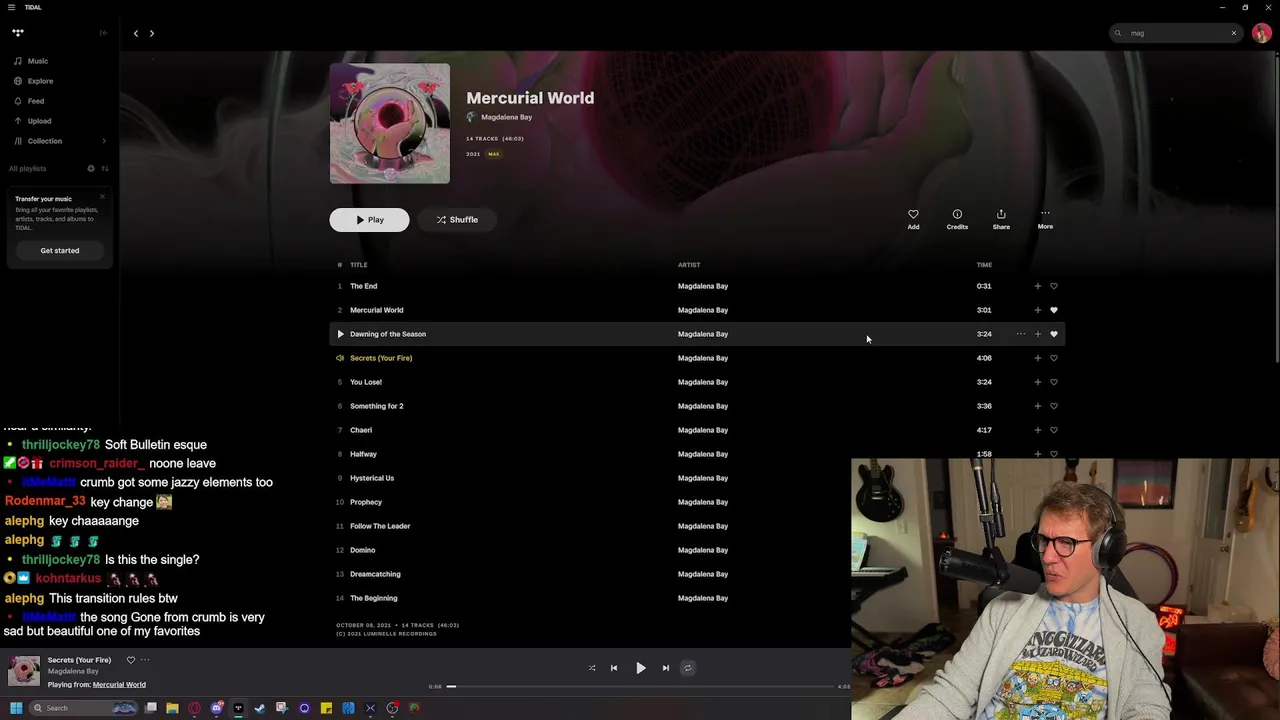
Task: Play the Mercurial World album
Action: (x=369, y=220)
